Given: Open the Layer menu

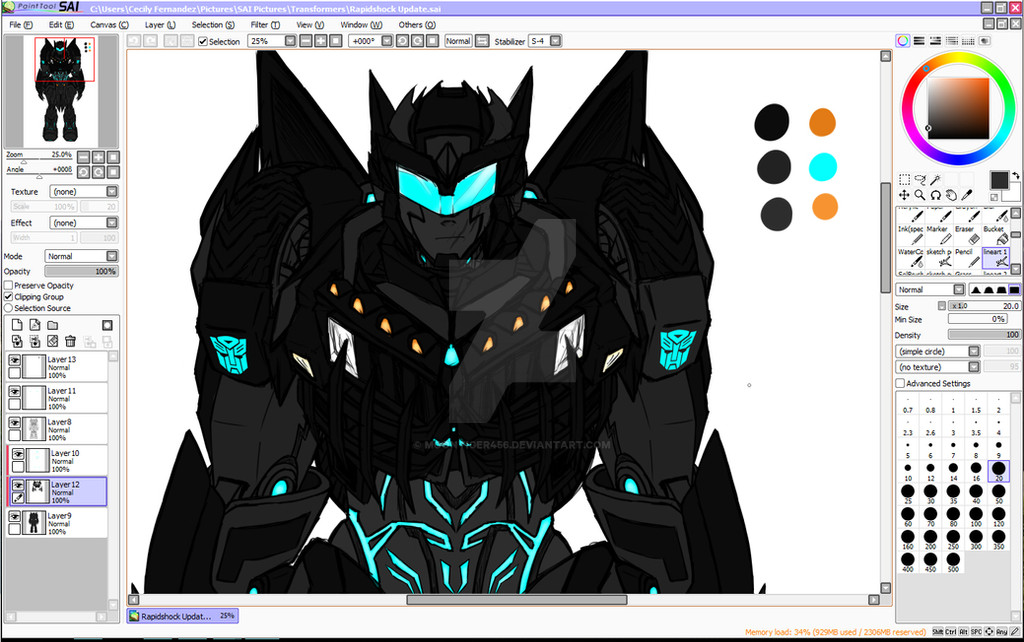Looking at the screenshot, I should click(160, 25).
